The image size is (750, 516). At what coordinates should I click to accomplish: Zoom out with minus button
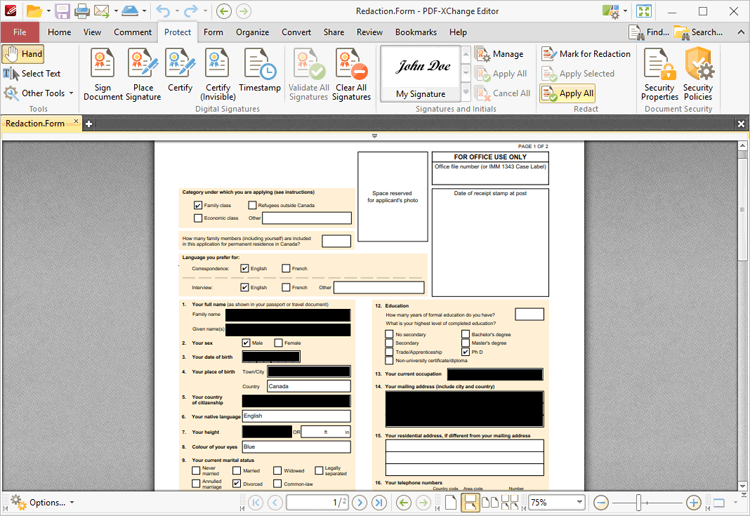[x=601, y=503]
